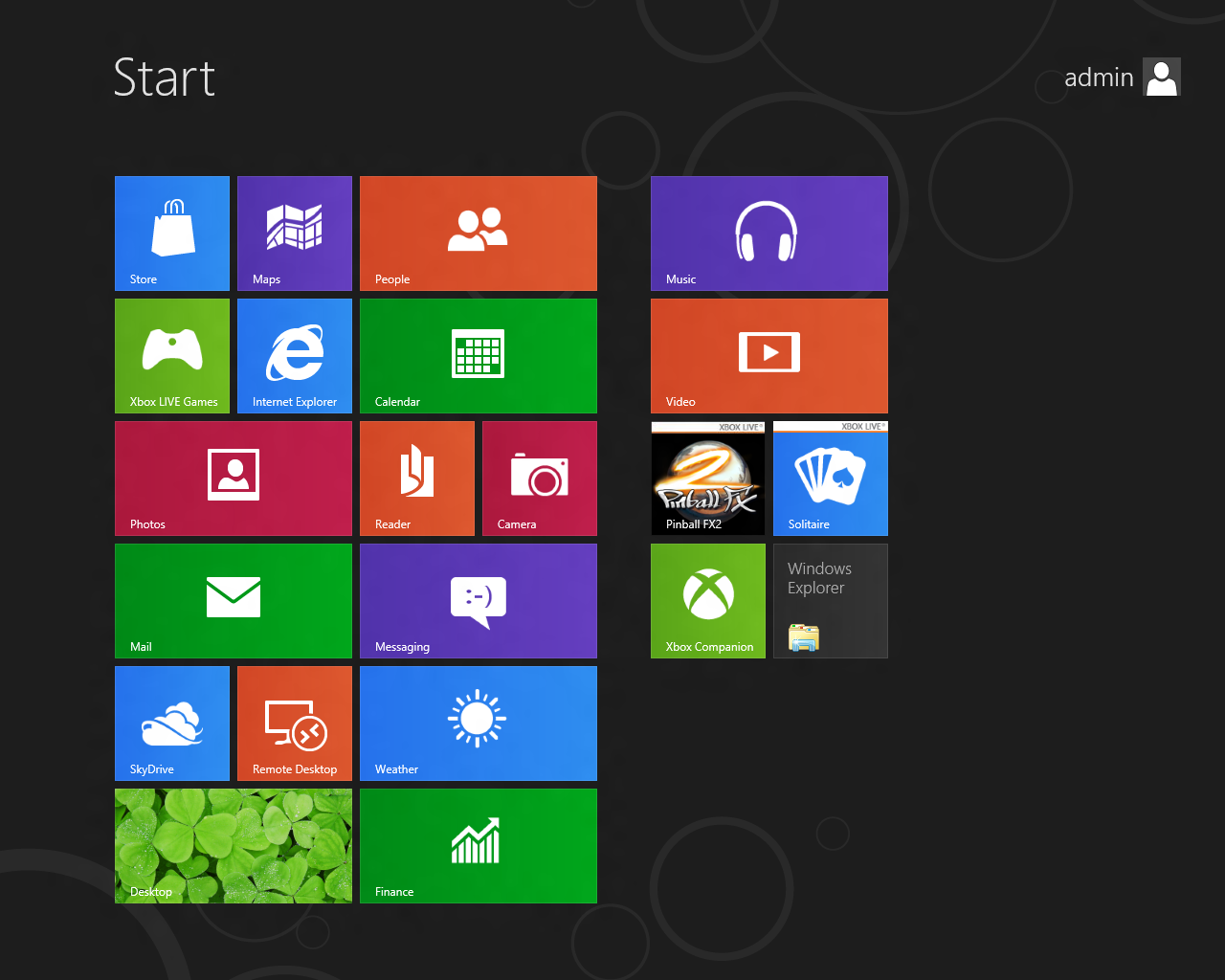The width and height of the screenshot is (1225, 980).
Task: Open the Calendar tile
Action: click(479, 356)
